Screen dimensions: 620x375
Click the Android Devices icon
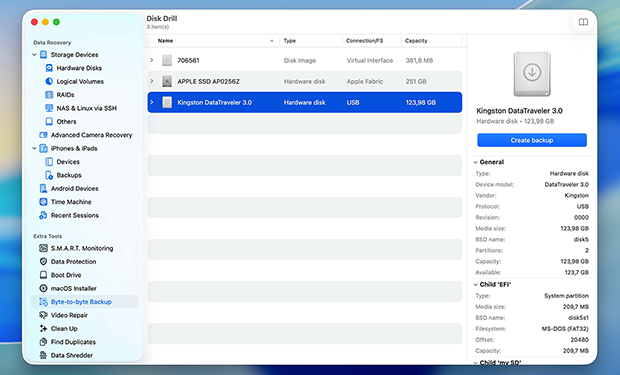(x=43, y=188)
